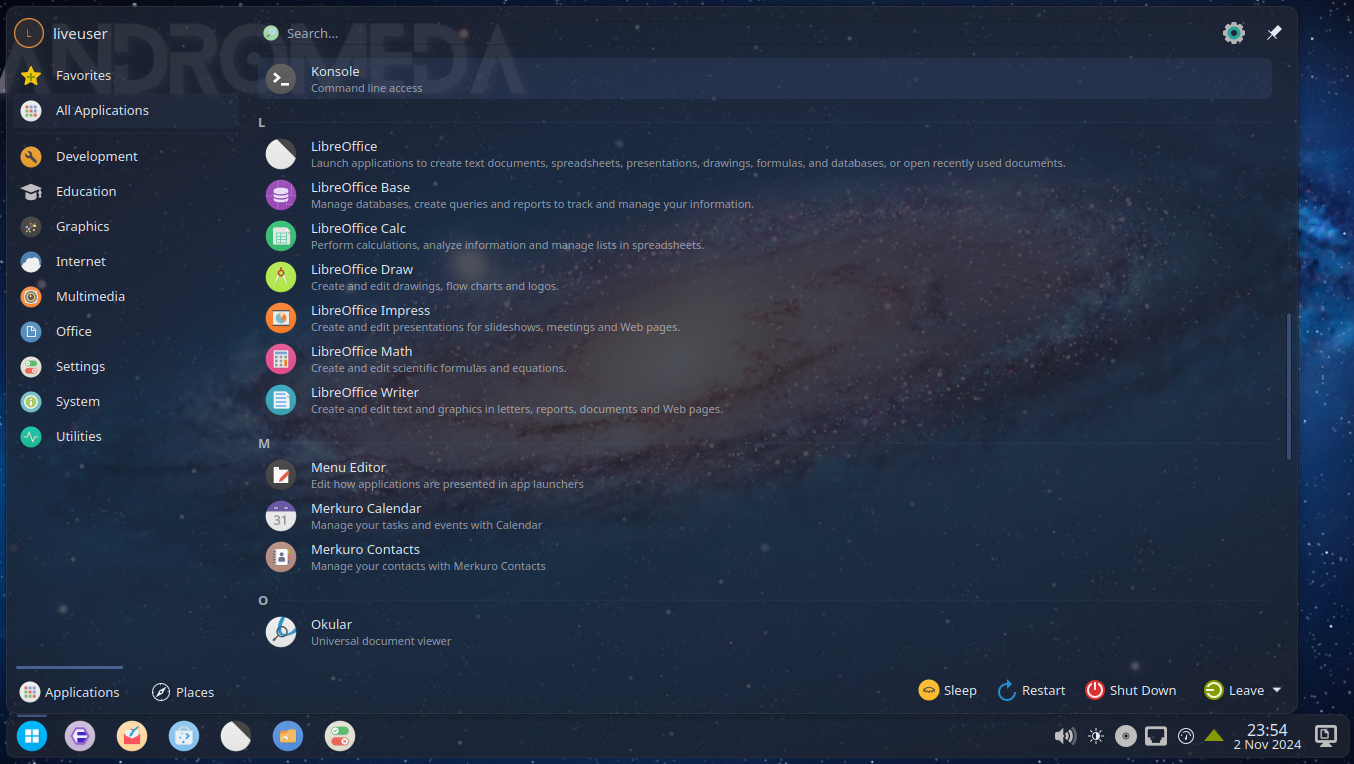Select the Office category

(x=127, y=331)
